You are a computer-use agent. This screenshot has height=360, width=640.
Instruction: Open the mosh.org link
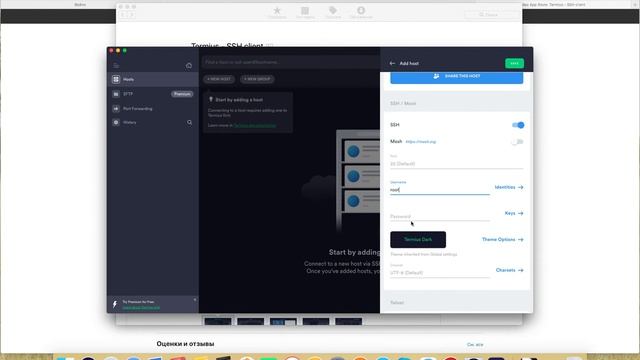pos(421,142)
